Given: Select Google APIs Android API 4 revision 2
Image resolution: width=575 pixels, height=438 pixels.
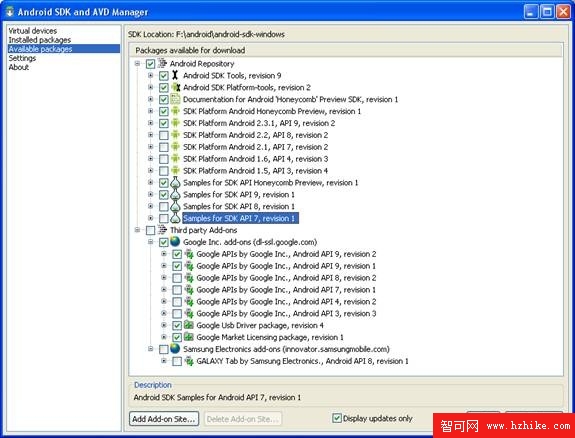Looking at the screenshot, I should click(x=286, y=302).
